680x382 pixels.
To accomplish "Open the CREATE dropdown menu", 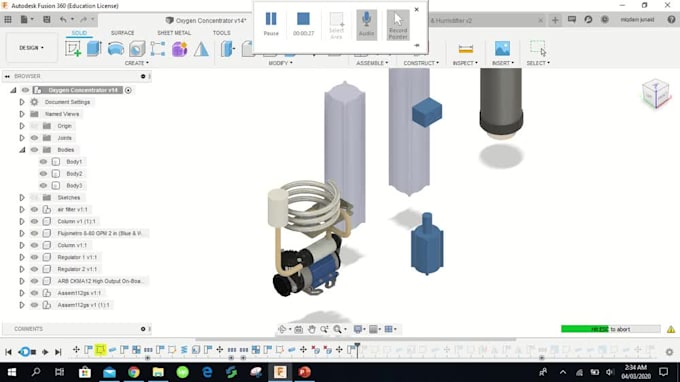I will (137, 63).
